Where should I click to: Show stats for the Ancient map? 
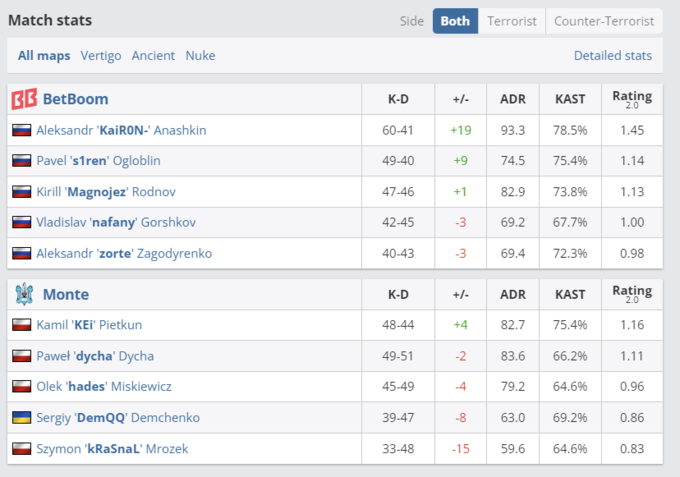point(153,56)
